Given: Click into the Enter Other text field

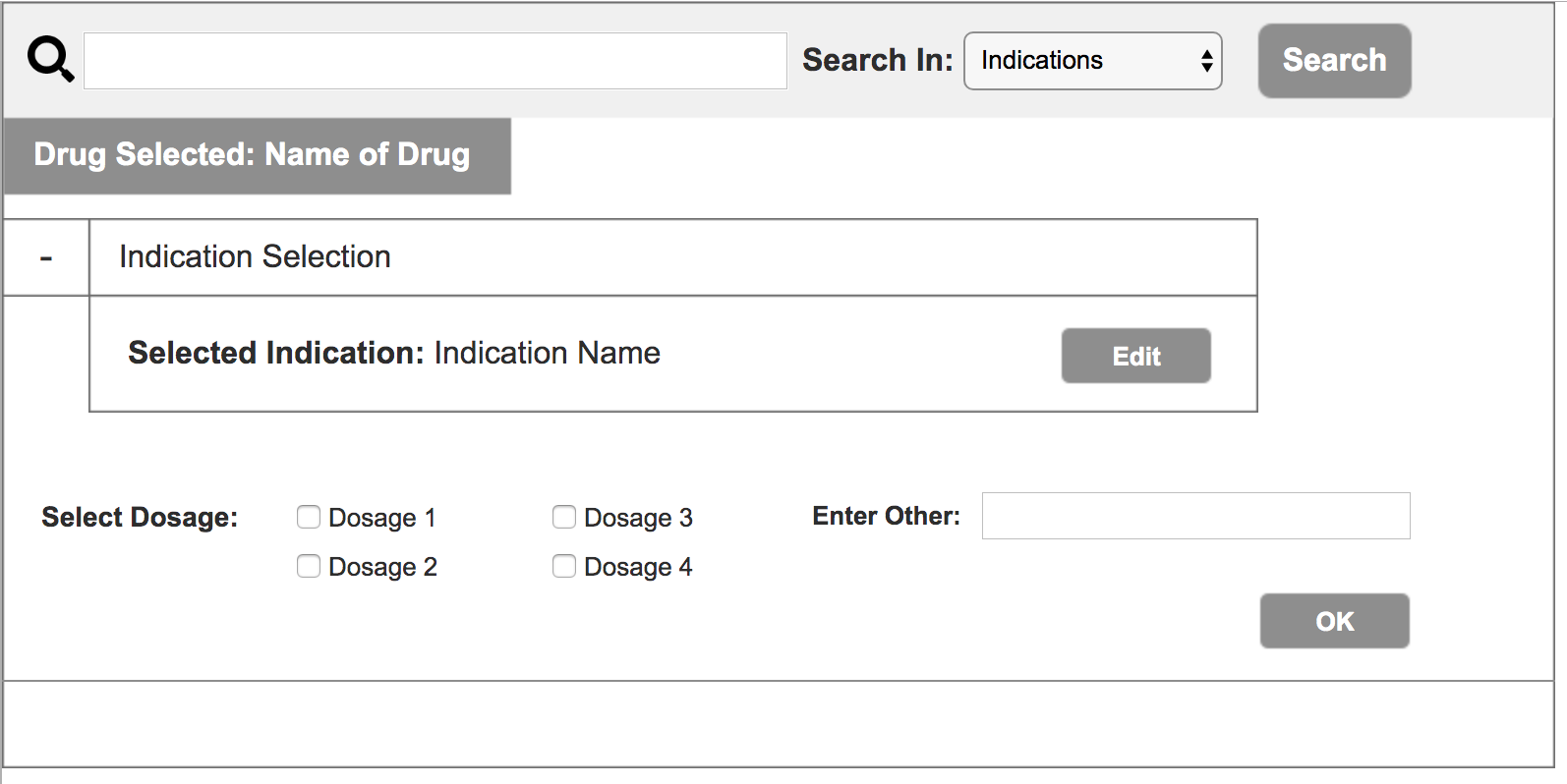Looking at the screenshot, I should click(x=1195, y=516).
